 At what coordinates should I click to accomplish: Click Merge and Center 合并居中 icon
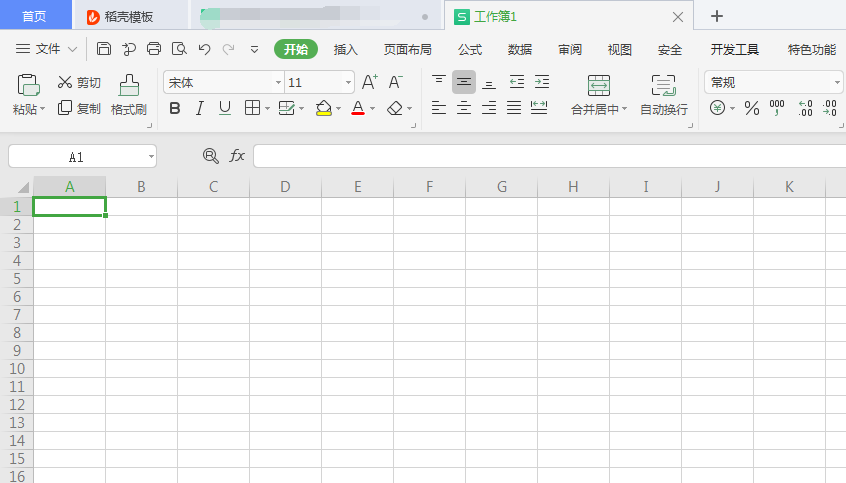click(599, 85)
